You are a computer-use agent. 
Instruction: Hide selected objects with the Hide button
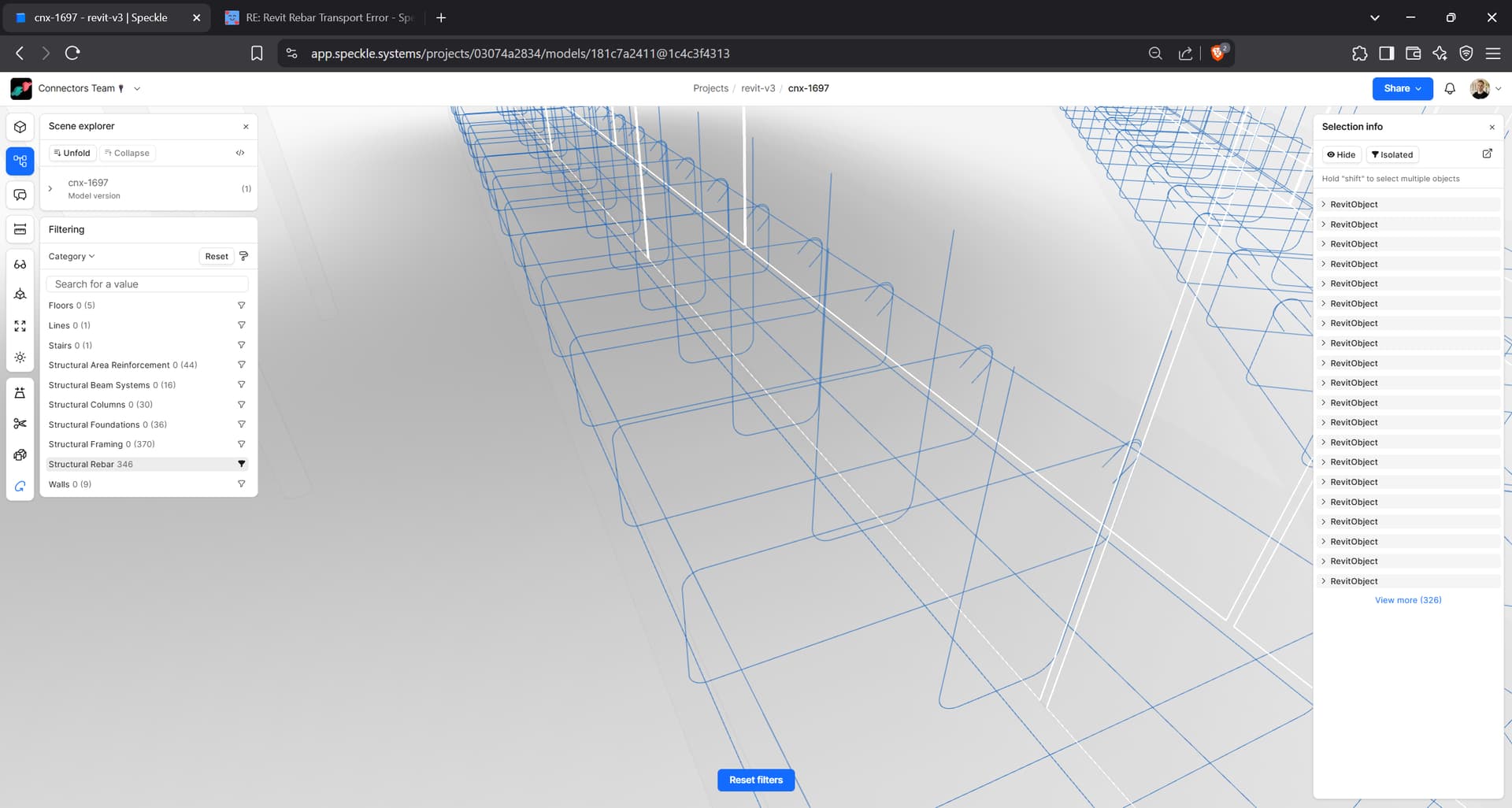coord(1341,154)
